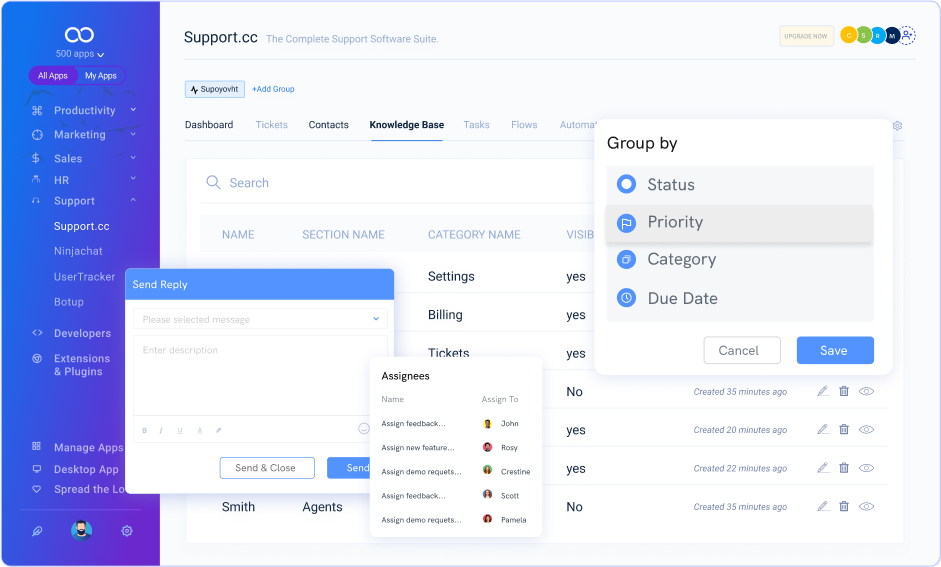Switch to My Apps toggle

[101, 76]
